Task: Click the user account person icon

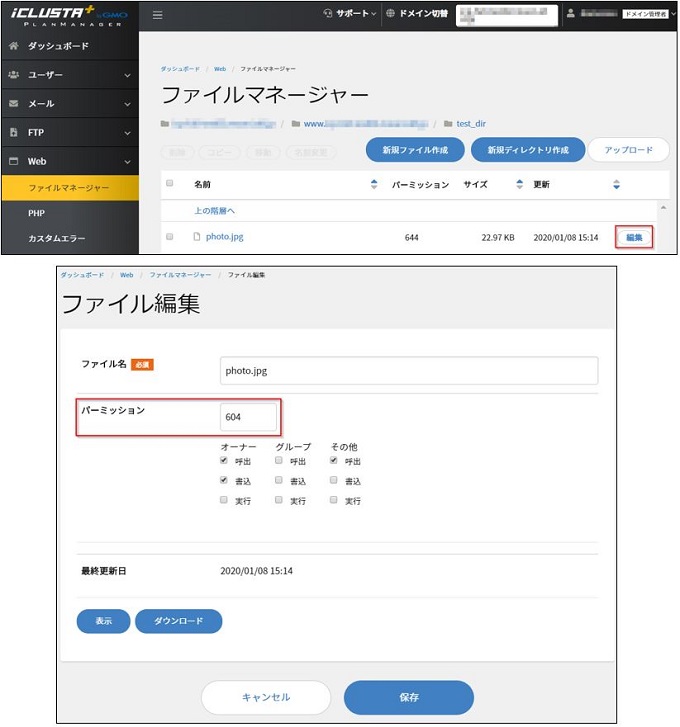Action: [x=571, y=13]
